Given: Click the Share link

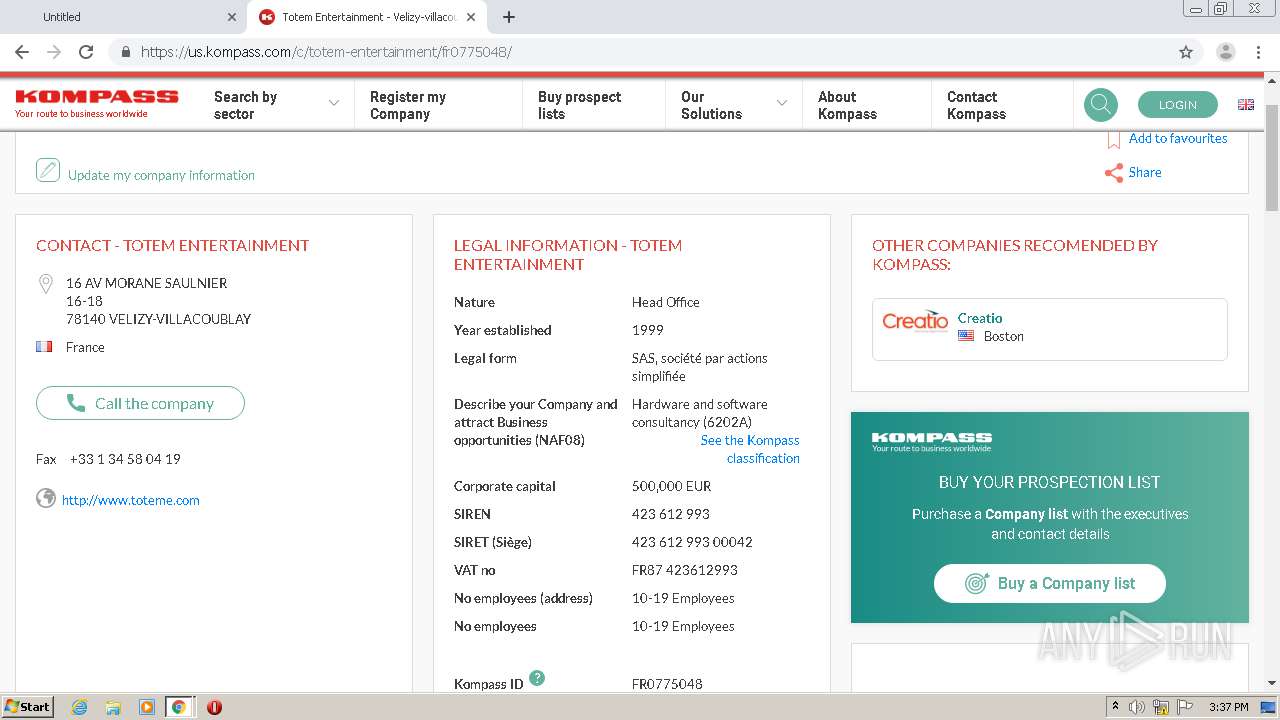Looking at the screenshot, I should click(x=1145, y=172).
